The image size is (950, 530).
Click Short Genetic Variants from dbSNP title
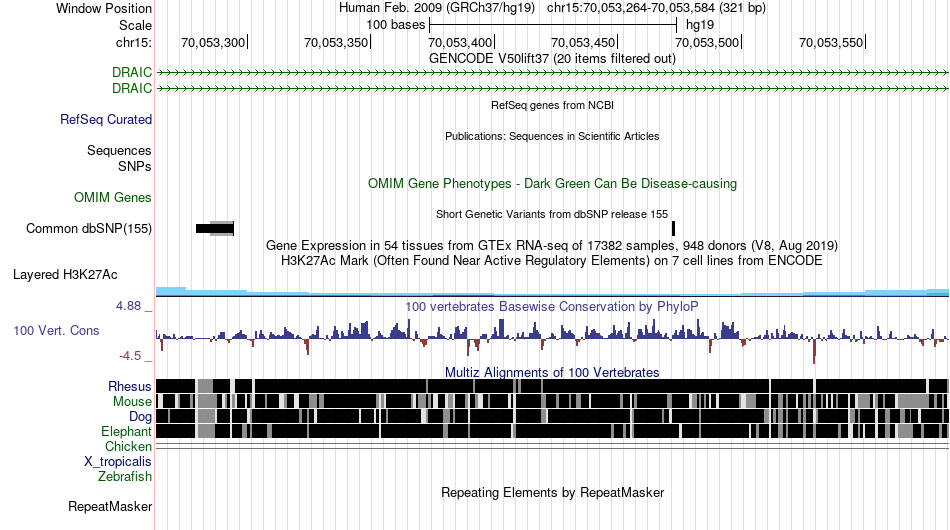coord(552,214)
